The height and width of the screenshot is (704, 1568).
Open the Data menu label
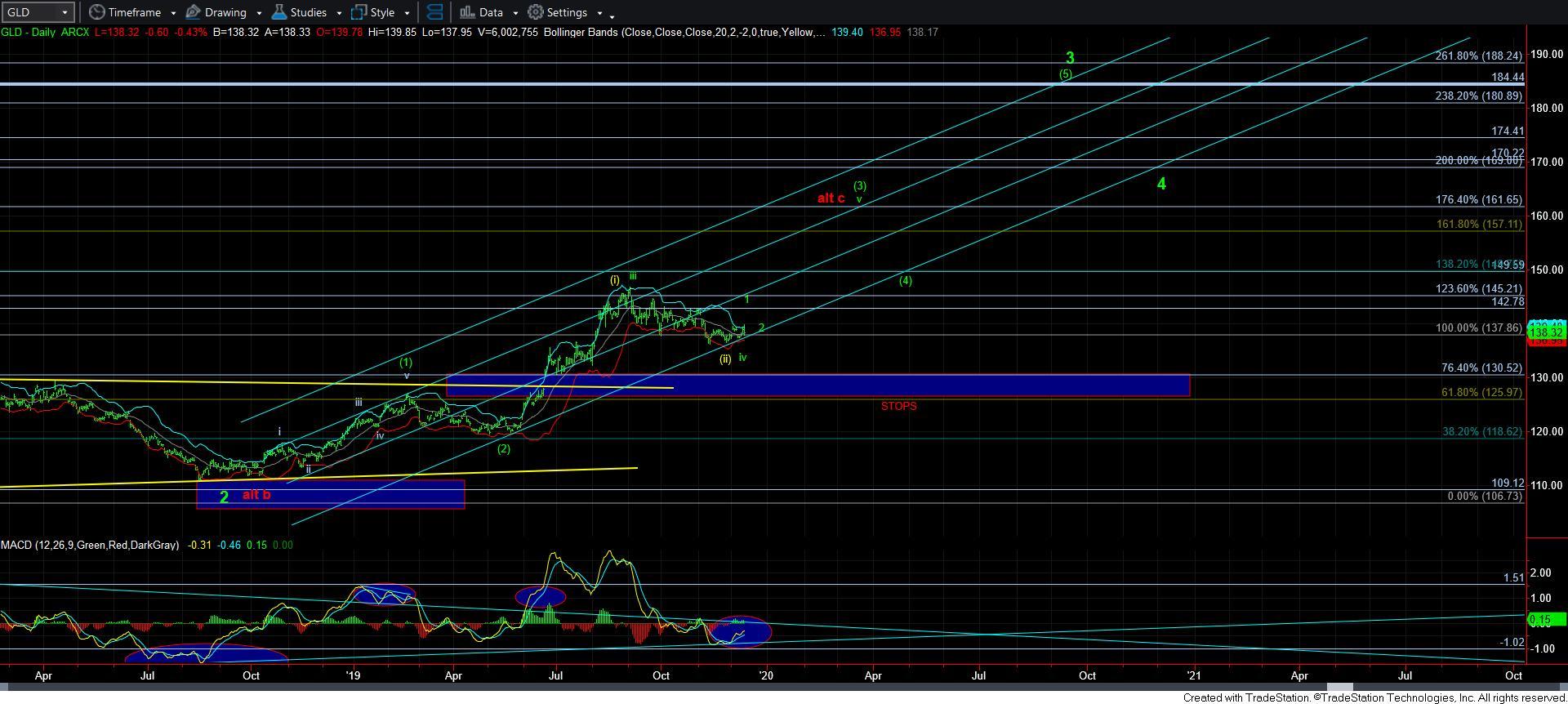coord(491,12)
